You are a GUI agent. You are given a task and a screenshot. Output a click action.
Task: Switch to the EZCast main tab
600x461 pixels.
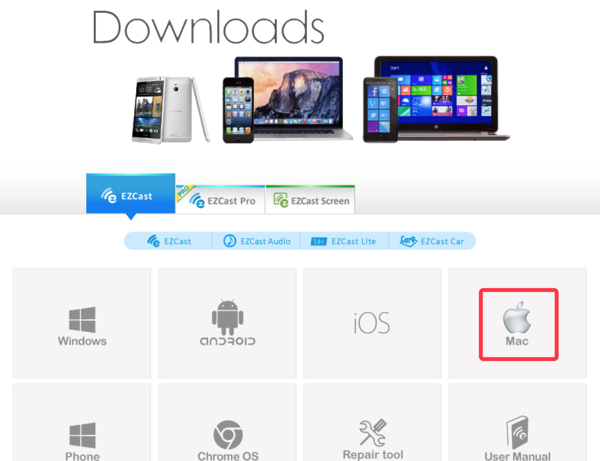131,194
